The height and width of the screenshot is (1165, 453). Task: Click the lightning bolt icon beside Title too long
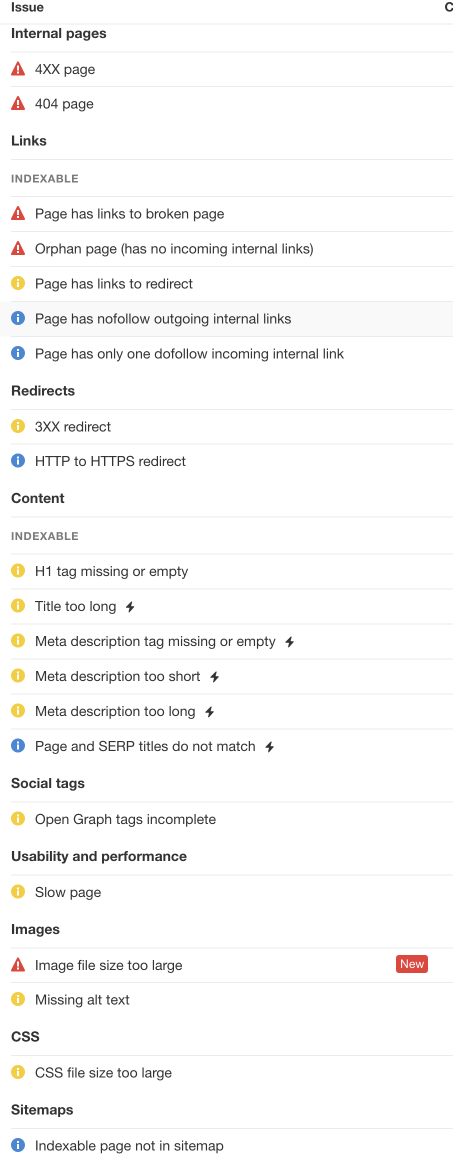pos(130,607)
